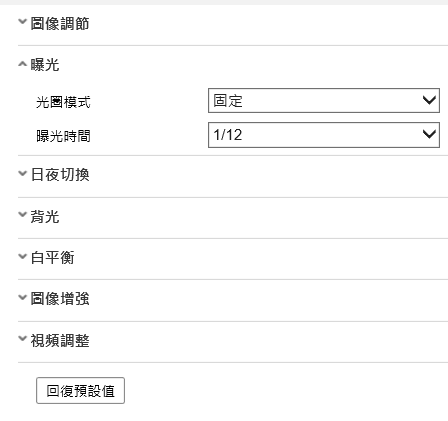
Task: Open the 背光 section heading
Action: (x=45, y=216)
